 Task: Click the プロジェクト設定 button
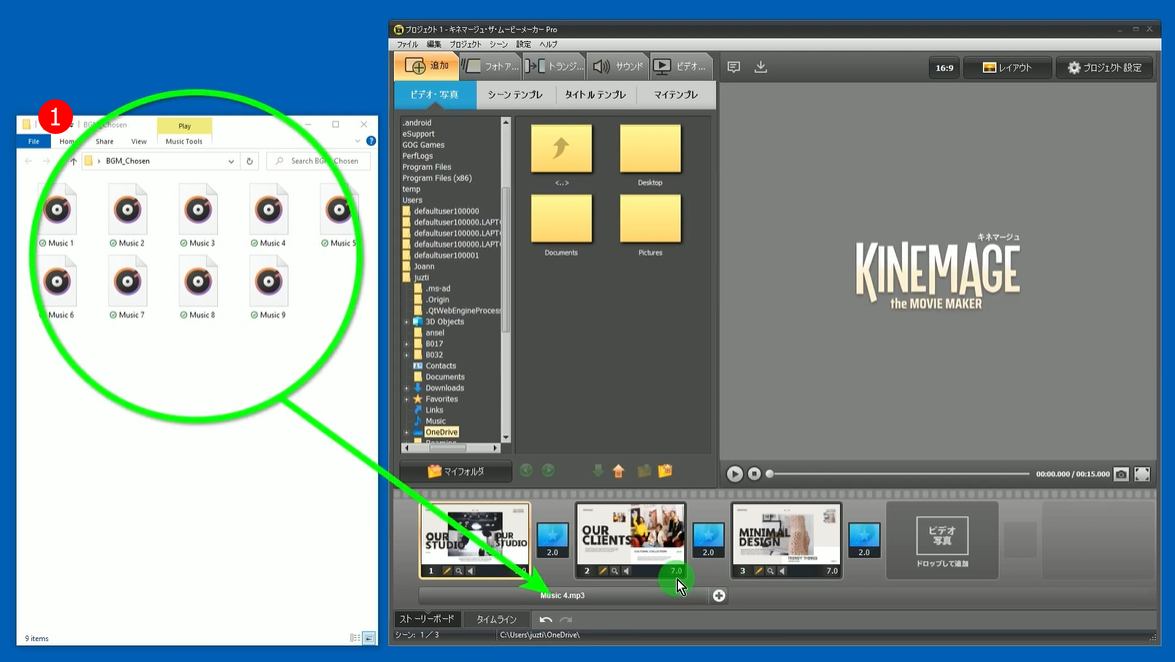1104,68
